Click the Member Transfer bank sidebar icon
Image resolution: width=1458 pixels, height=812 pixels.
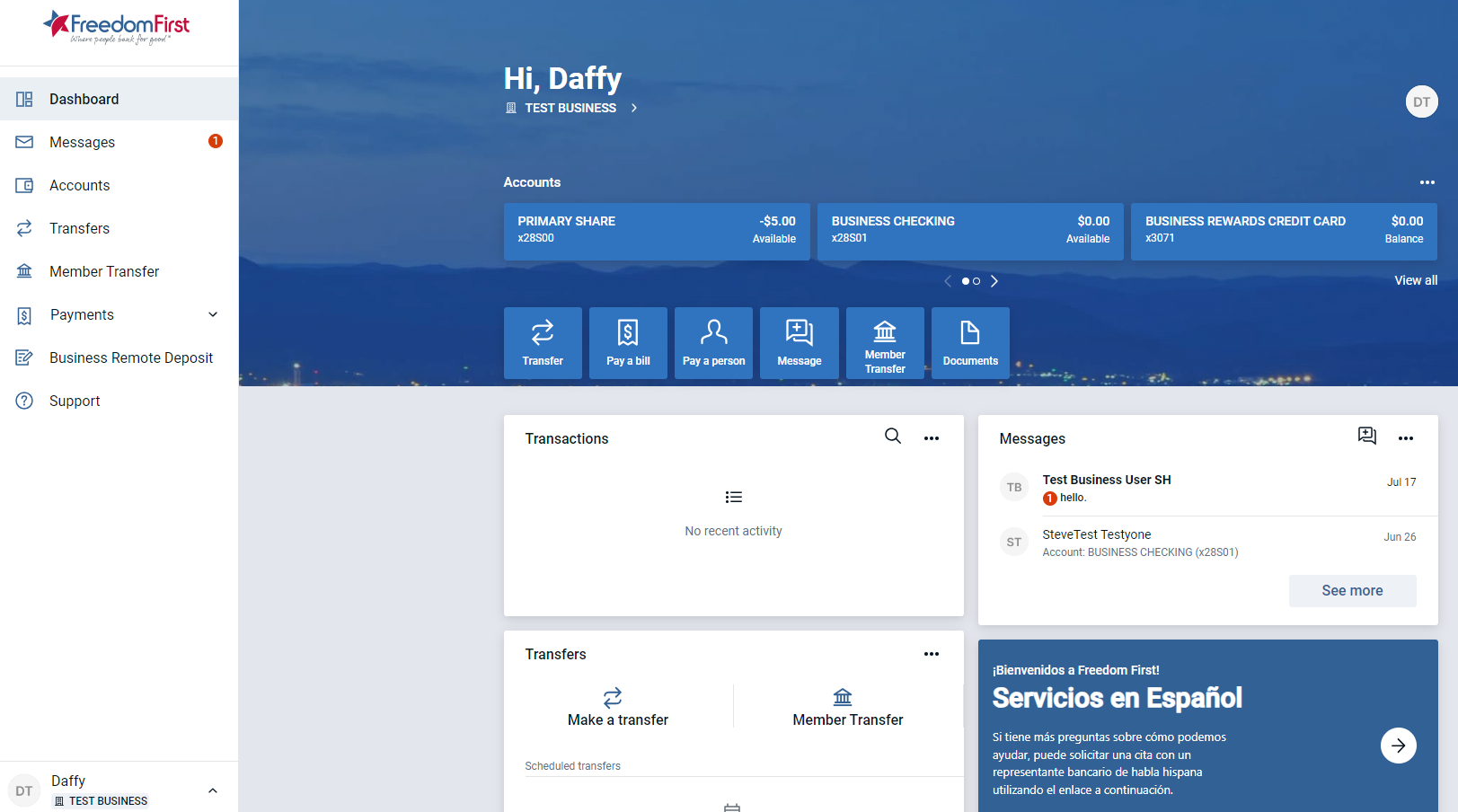tap(24, 271)
